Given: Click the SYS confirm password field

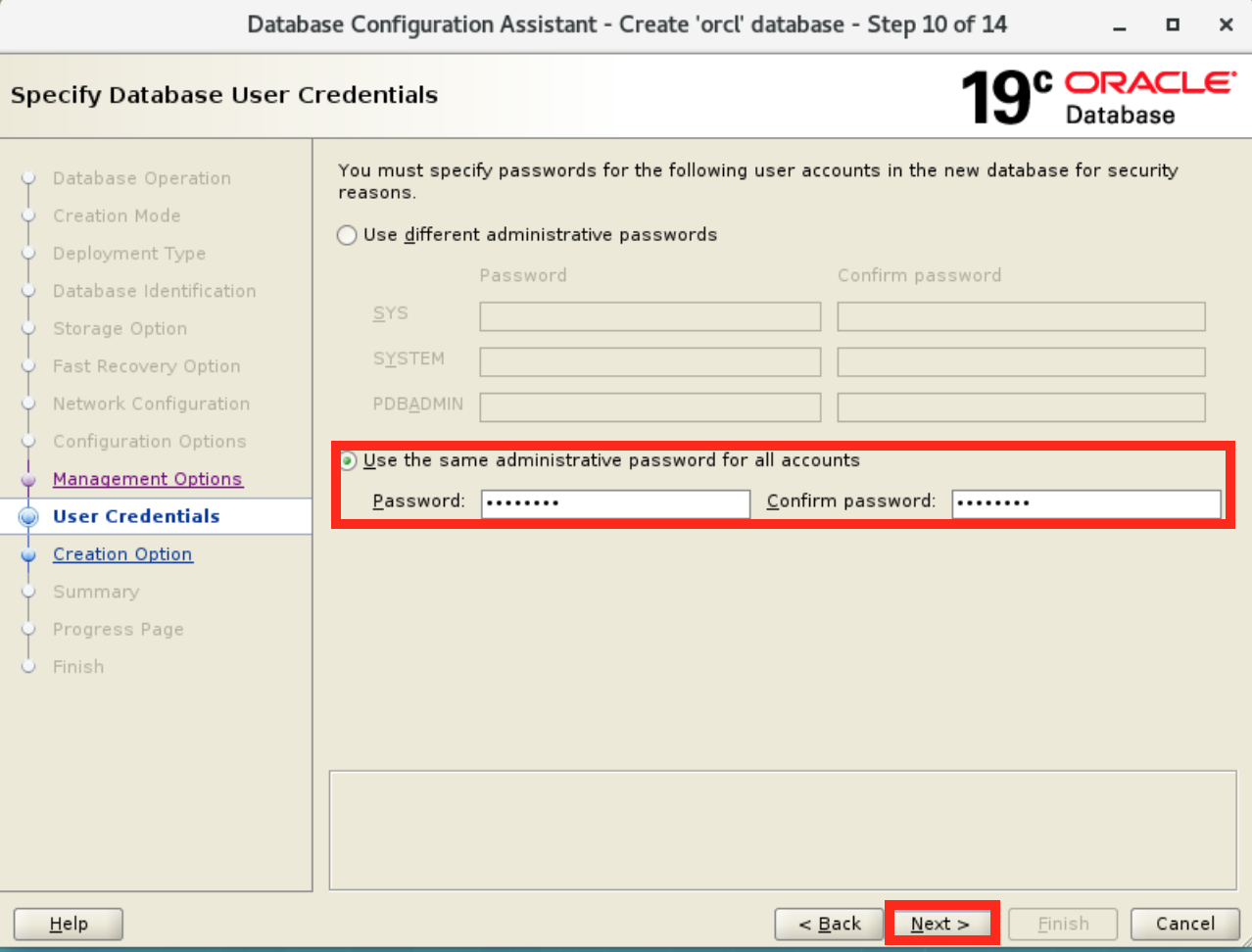Looking at the screenshot, I should pos(1021,316).
